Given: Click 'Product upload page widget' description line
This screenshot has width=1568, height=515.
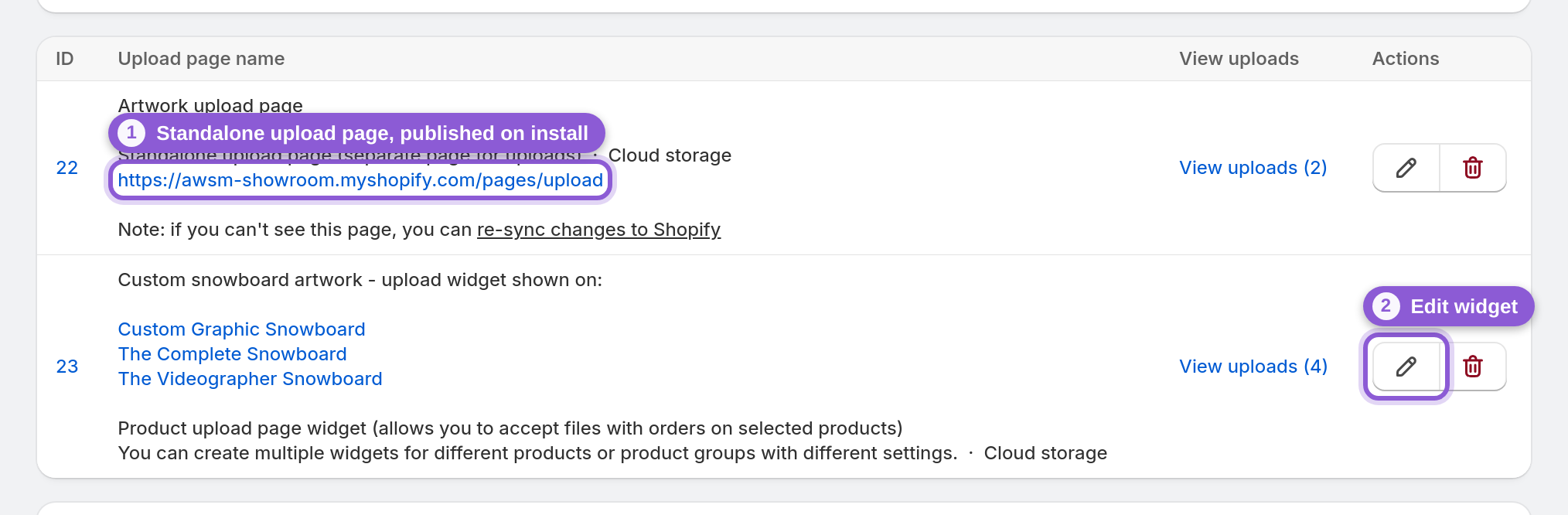Looking at the screenshot, I should tap(510, 428).
